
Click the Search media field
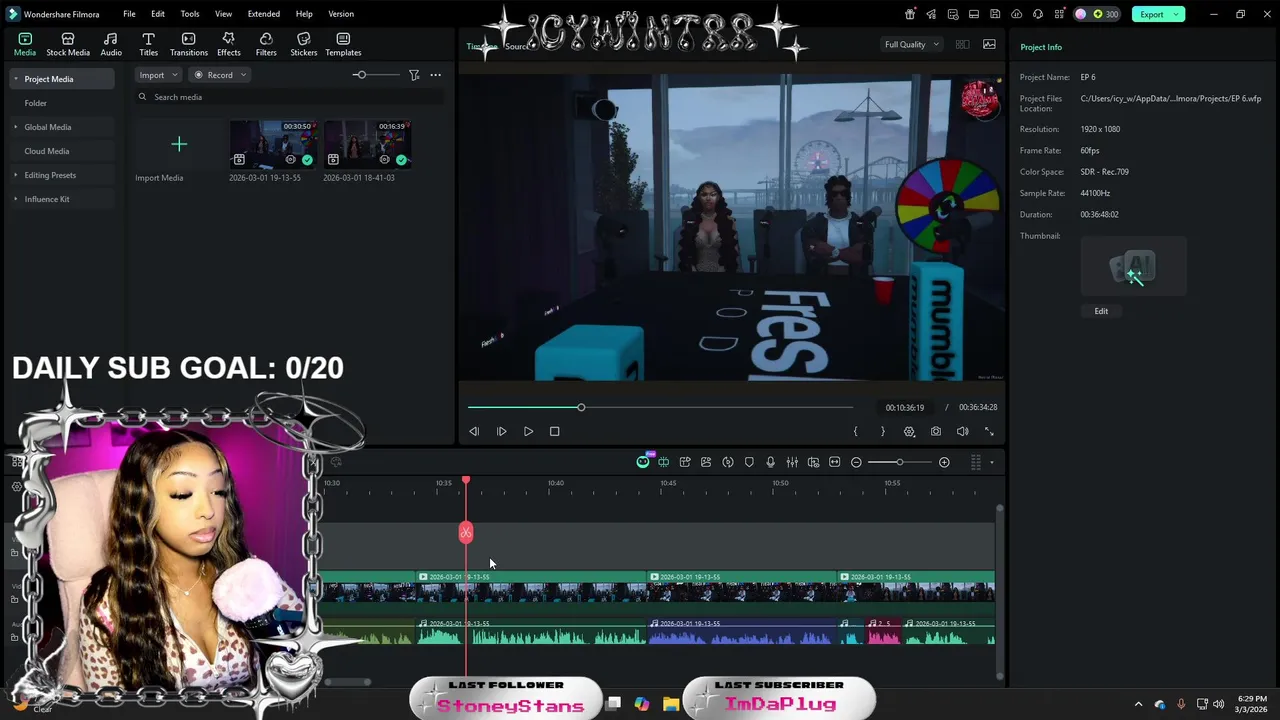tap(290, 97)
